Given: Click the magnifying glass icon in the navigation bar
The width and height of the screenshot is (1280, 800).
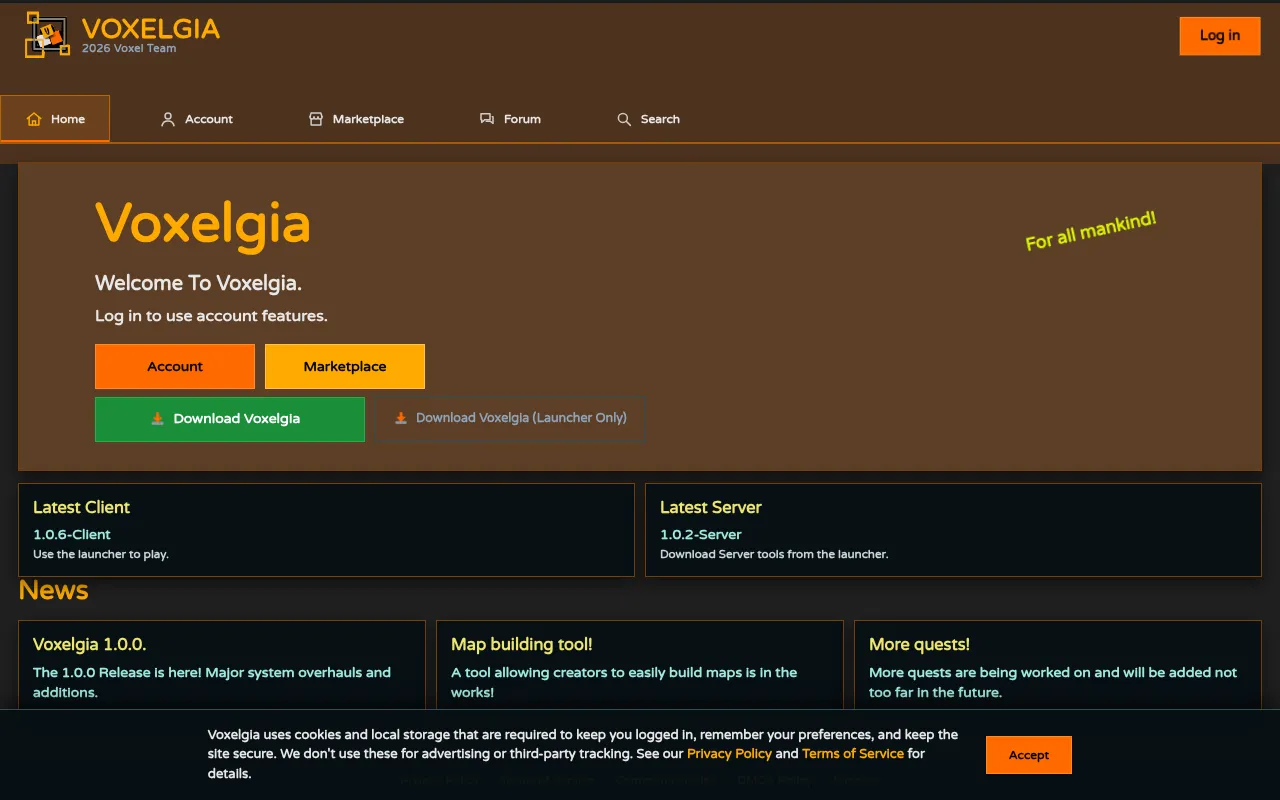Looking at the screenshot, I should coord(624,119).
